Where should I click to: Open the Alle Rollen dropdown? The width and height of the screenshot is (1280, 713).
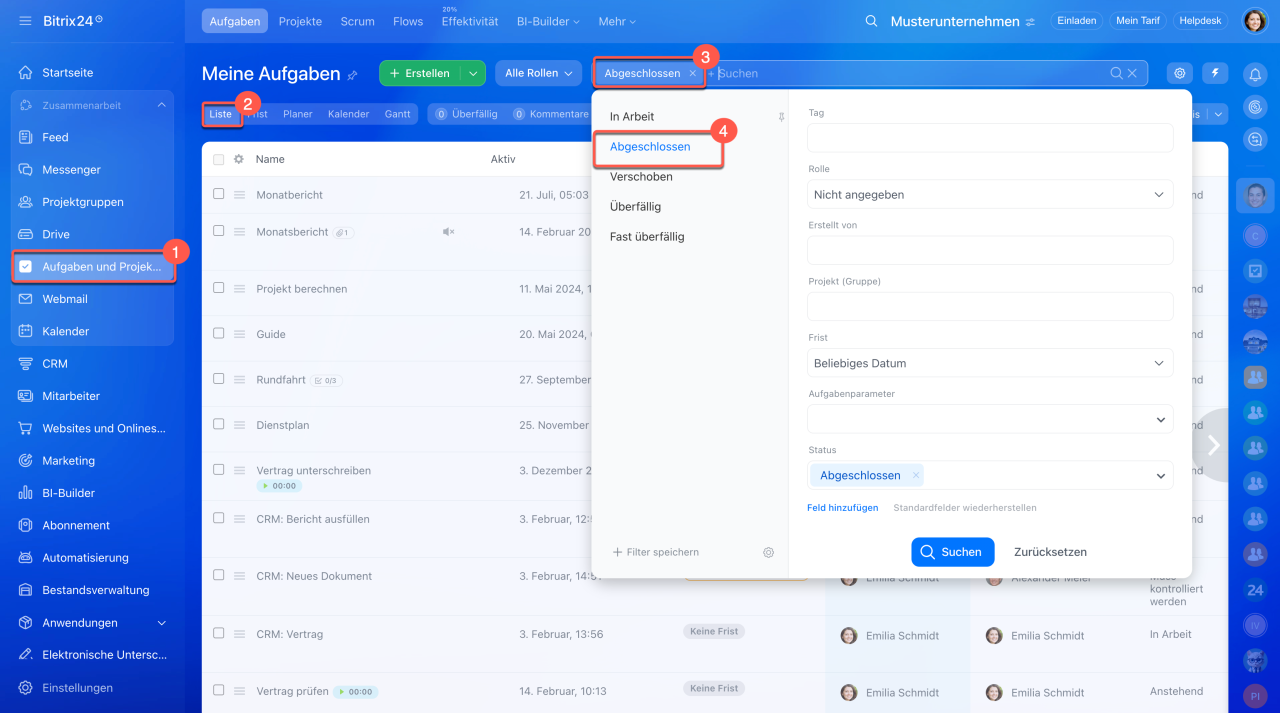coord(539,73)
